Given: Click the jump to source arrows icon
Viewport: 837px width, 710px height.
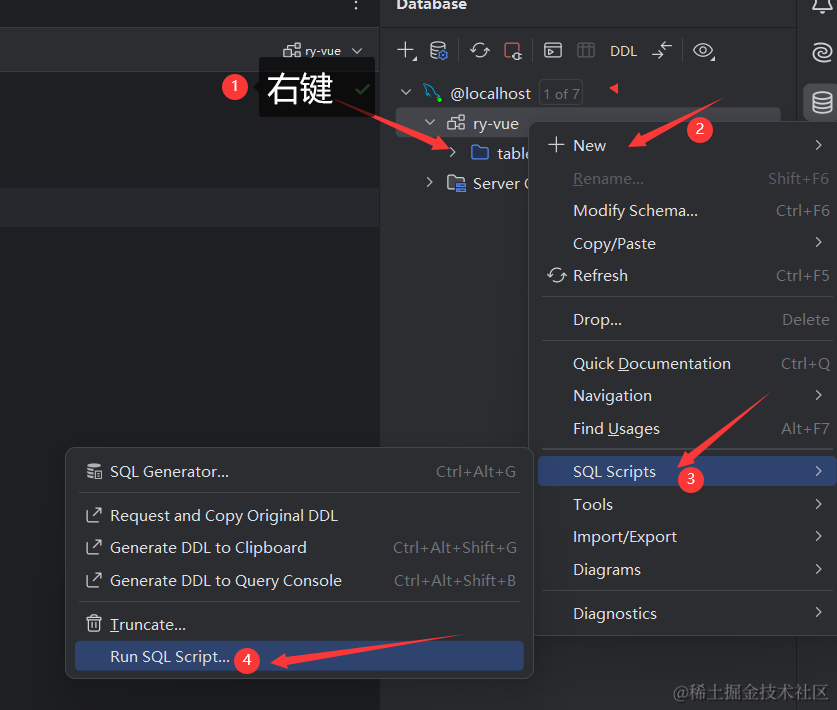Looking at the screenshot, I should [662, 51].
